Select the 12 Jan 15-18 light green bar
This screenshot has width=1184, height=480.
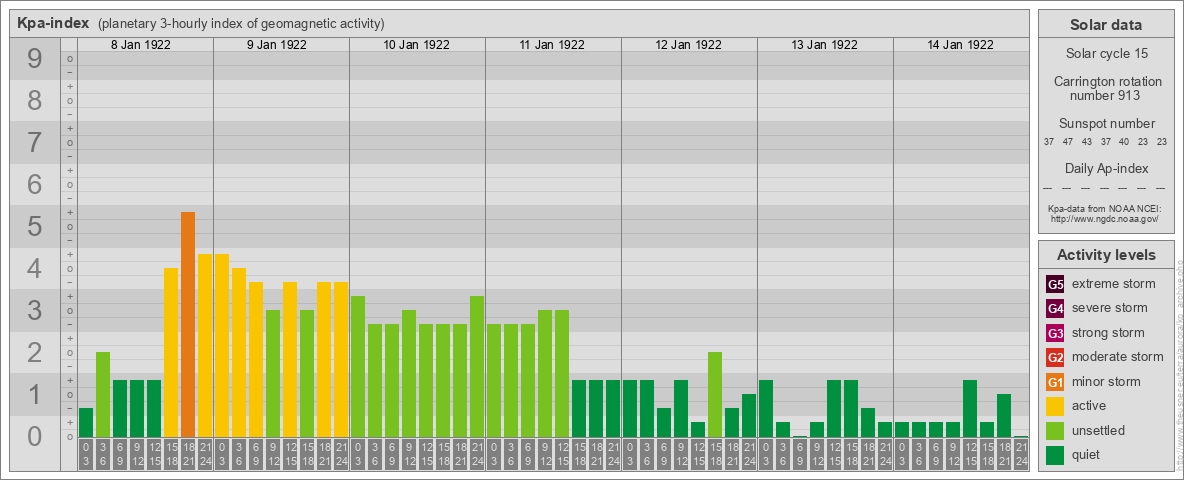point(715,395)
